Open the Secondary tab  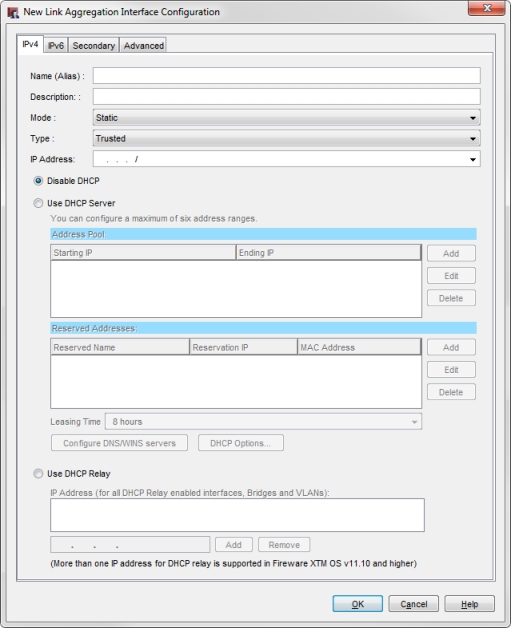coord(93,45)
